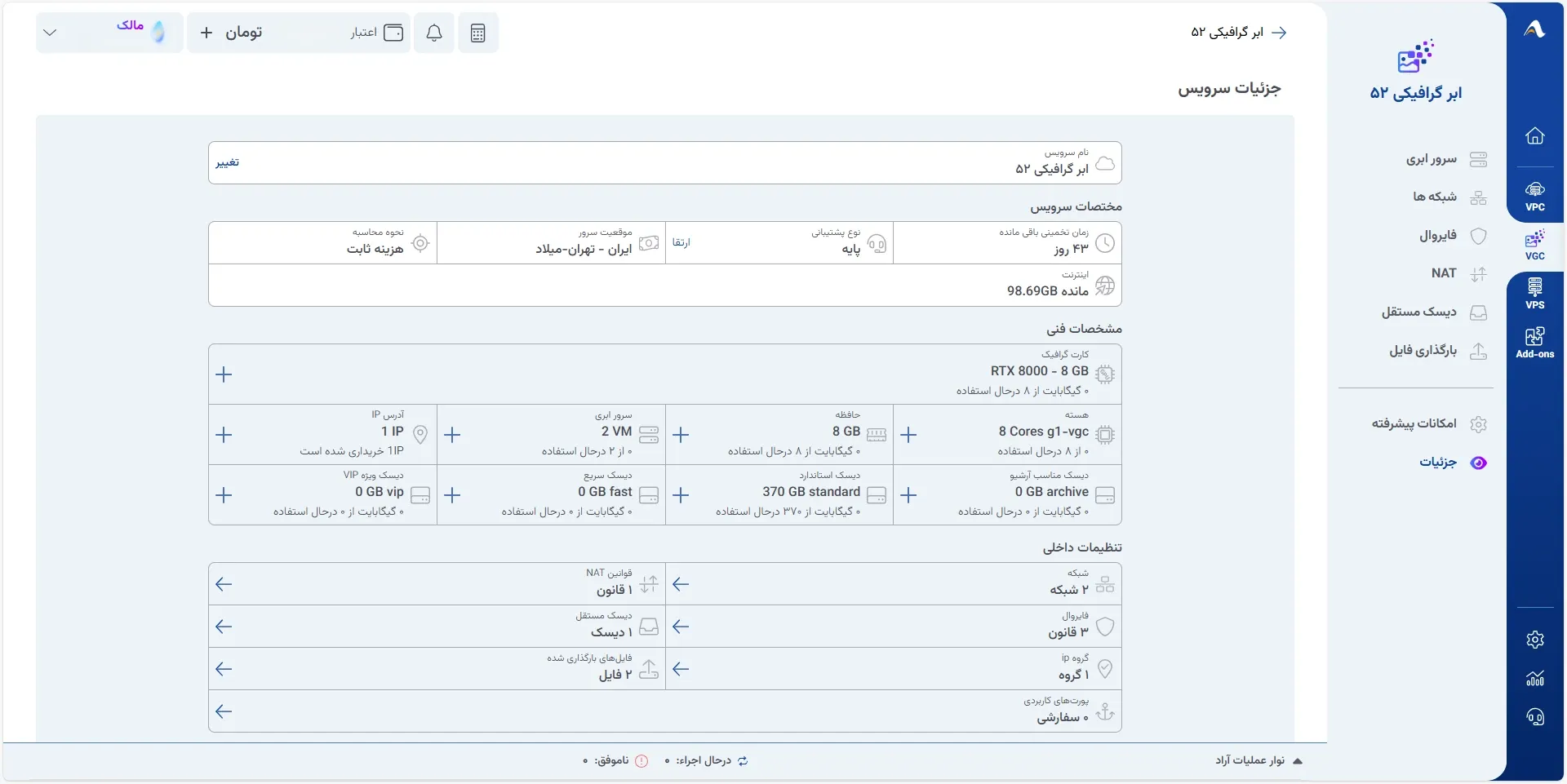1567x784 pixels.
Task: Open the VGC graphic cloud icon
Action: 1534,245
